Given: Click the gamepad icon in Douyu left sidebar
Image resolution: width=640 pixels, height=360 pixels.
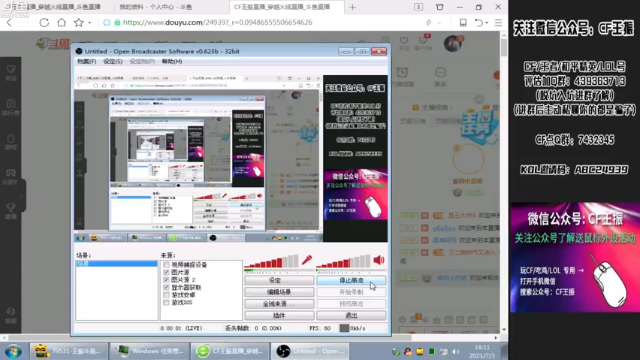Looking at the screenshot, I should [11, 173].
